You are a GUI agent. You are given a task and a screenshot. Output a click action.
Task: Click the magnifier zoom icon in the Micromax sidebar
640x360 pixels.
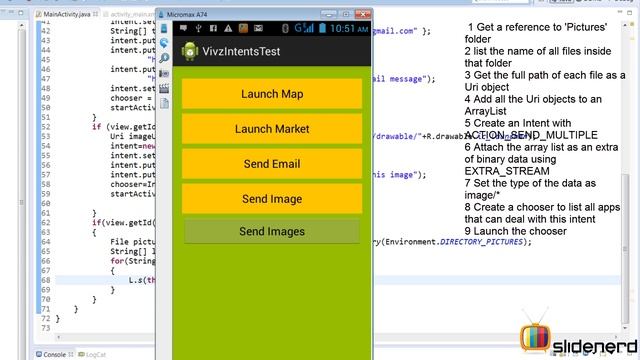(164, 58)
